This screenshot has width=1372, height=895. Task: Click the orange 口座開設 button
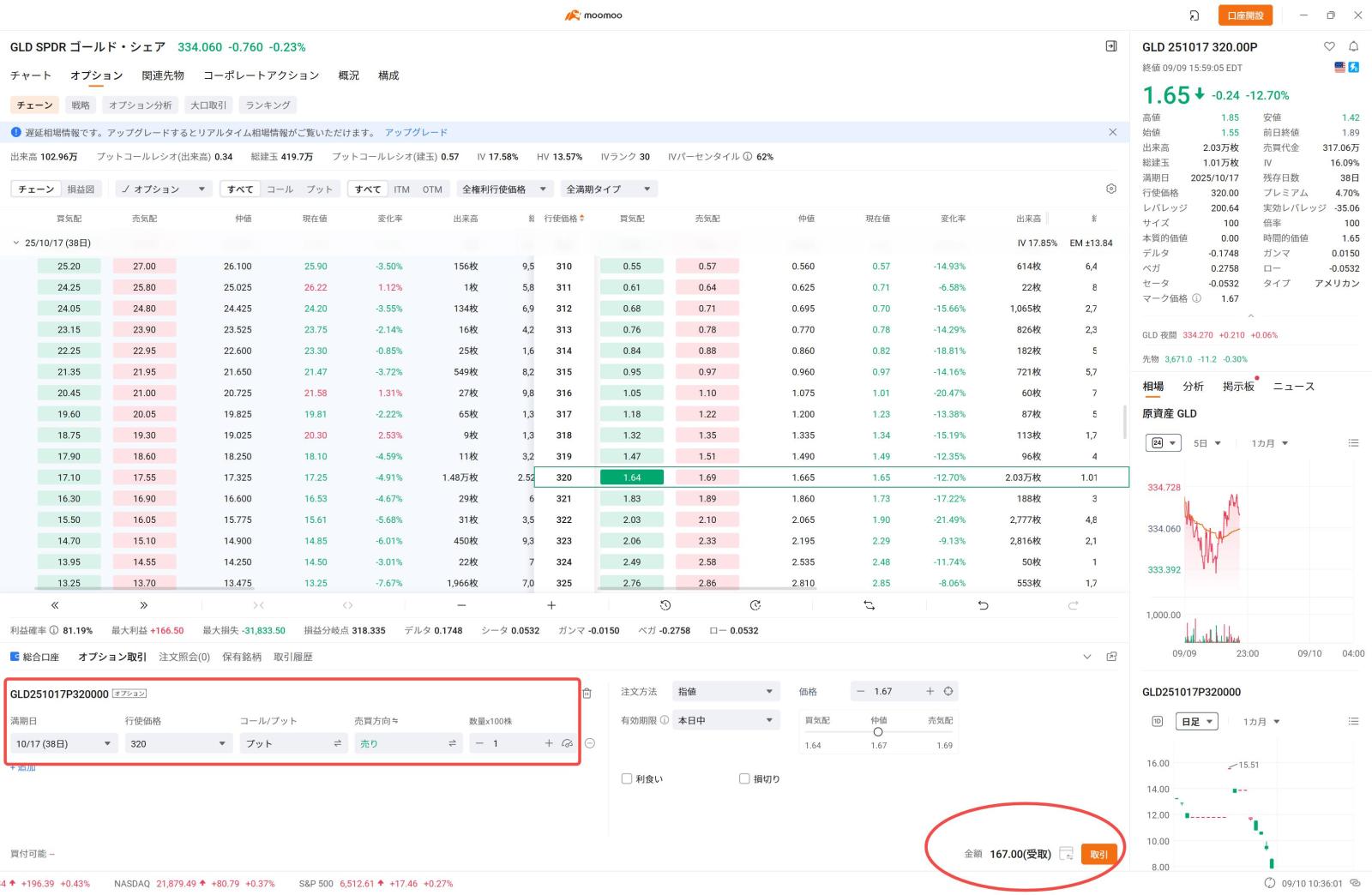coord(1245,15)
